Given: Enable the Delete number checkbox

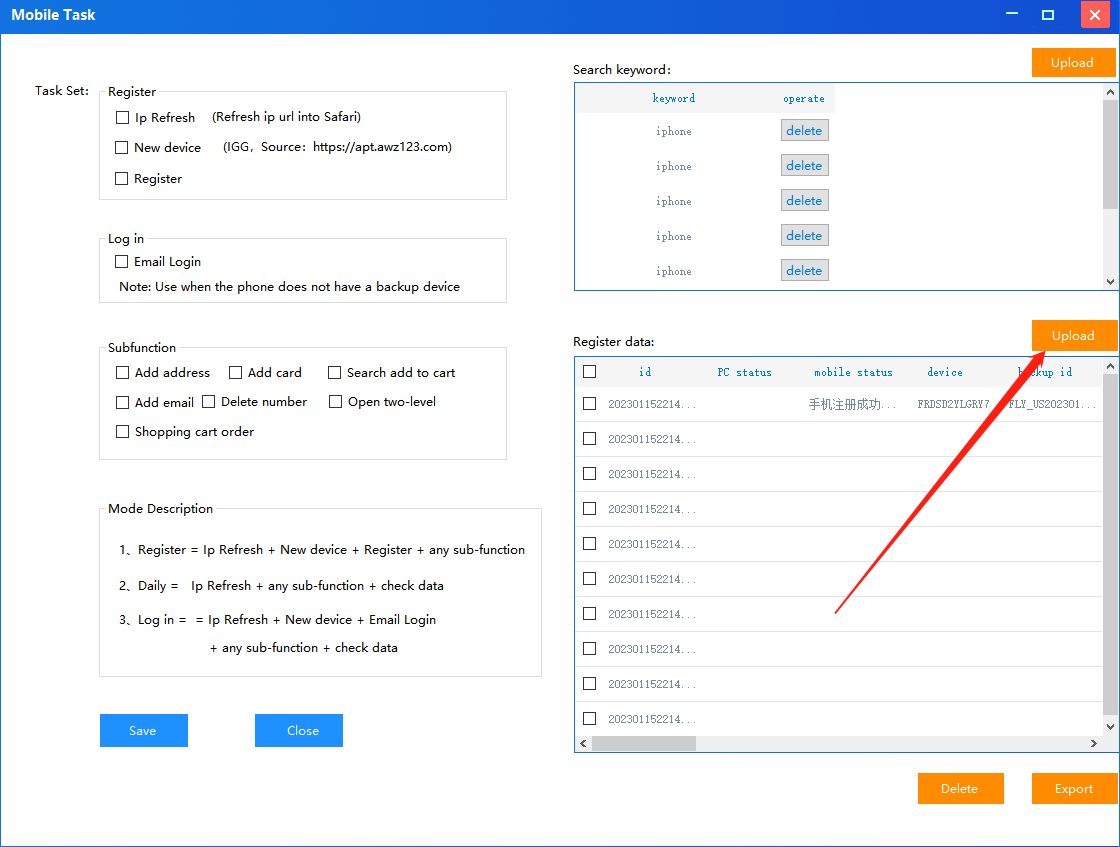Looking at the screenshot, I should [209, 401].
